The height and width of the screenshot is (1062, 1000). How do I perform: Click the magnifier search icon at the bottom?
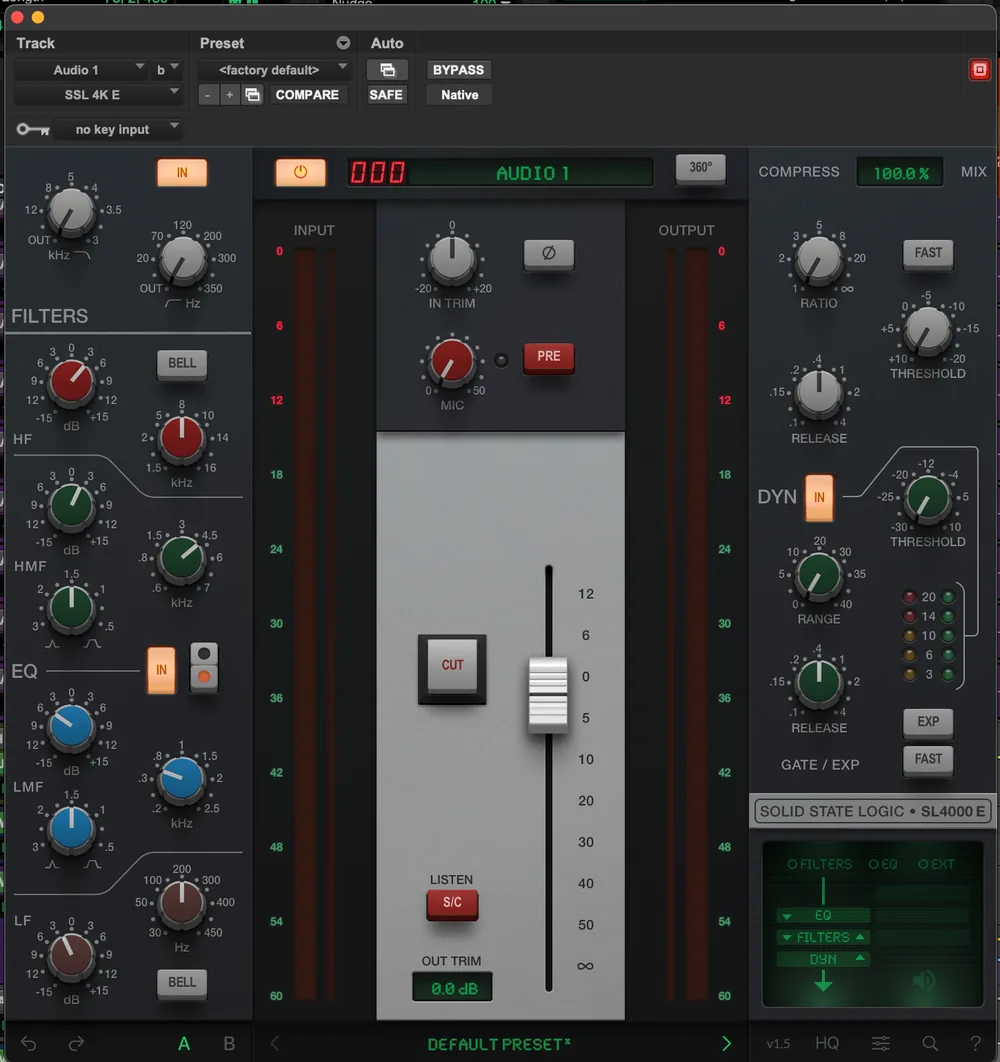(x=930, y=1044)
